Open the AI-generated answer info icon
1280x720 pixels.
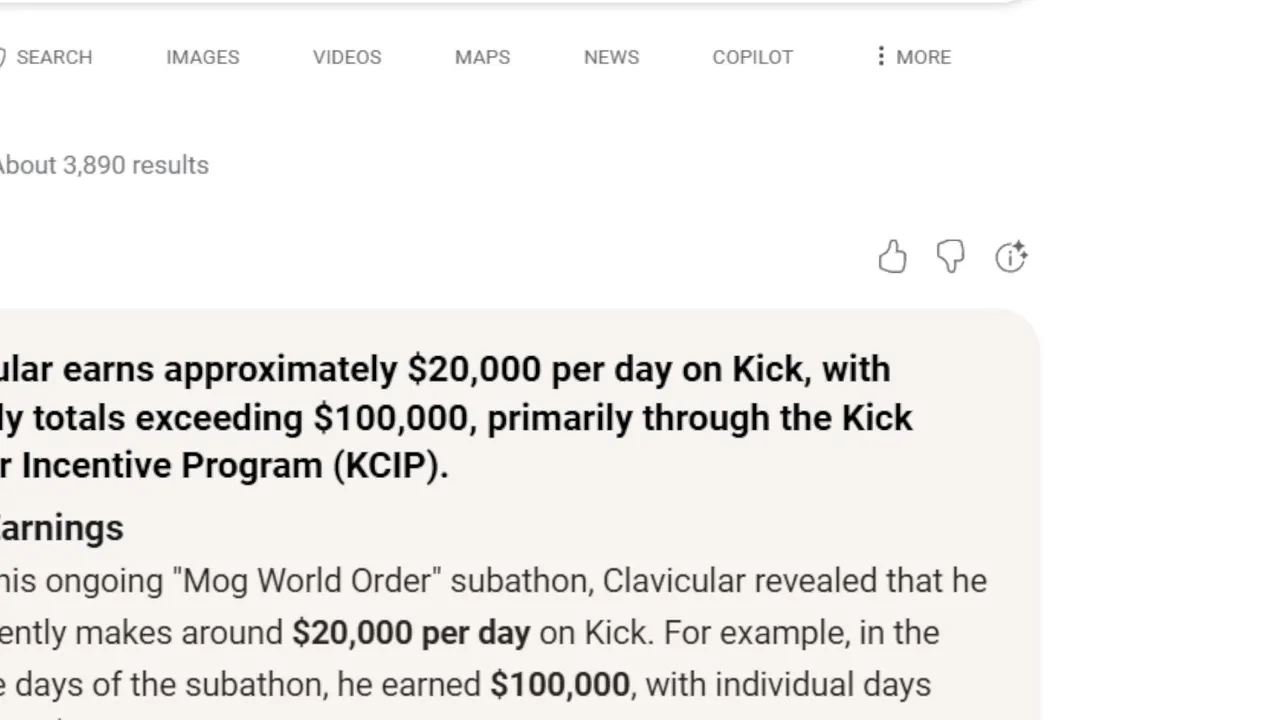[x=1011, y=258]
